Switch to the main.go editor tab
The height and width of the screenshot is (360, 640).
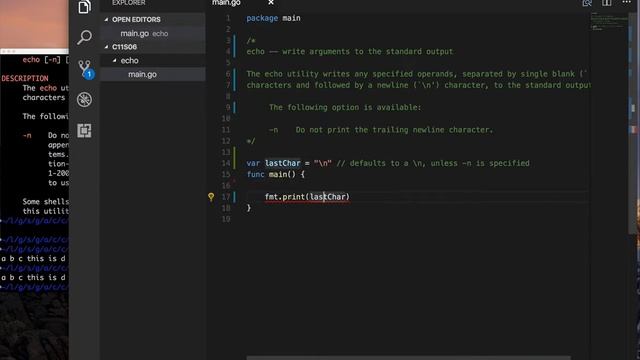point(227,3)
